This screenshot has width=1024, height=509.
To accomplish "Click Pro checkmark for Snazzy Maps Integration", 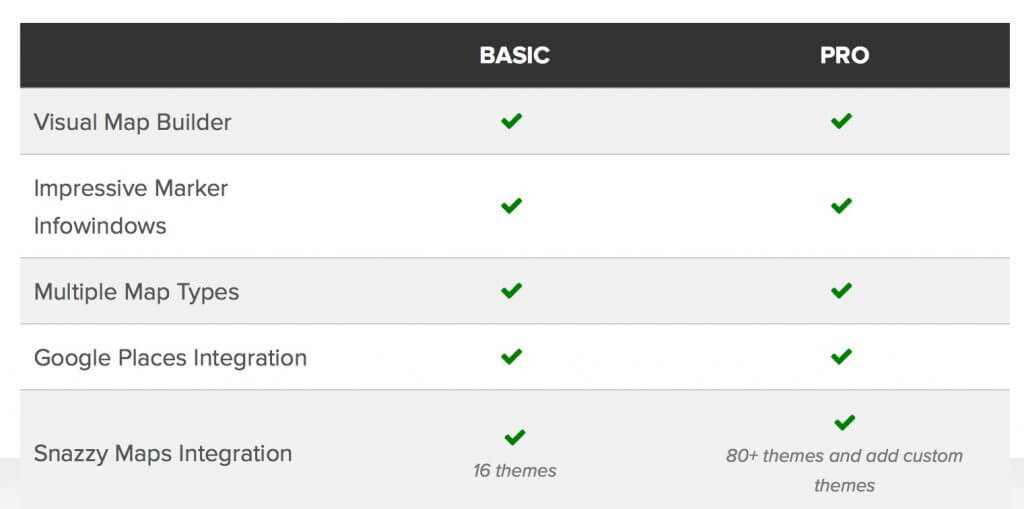I will point(844,423).
